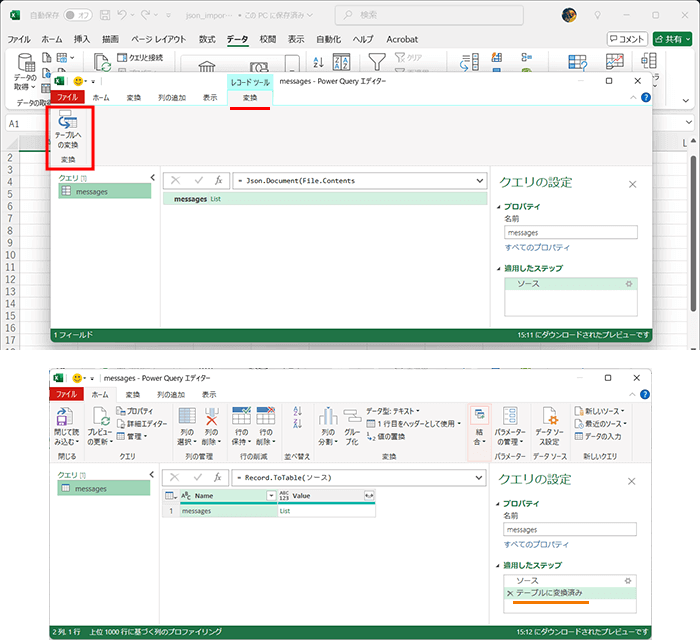The width and height of the screenshot is (700, 640).
Task: Expand the 新しいソース dropdown
Action: (600, 411)
